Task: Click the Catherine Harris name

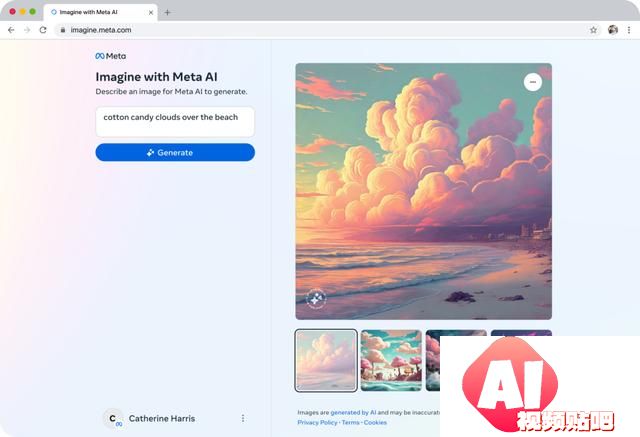Action: 162,418
